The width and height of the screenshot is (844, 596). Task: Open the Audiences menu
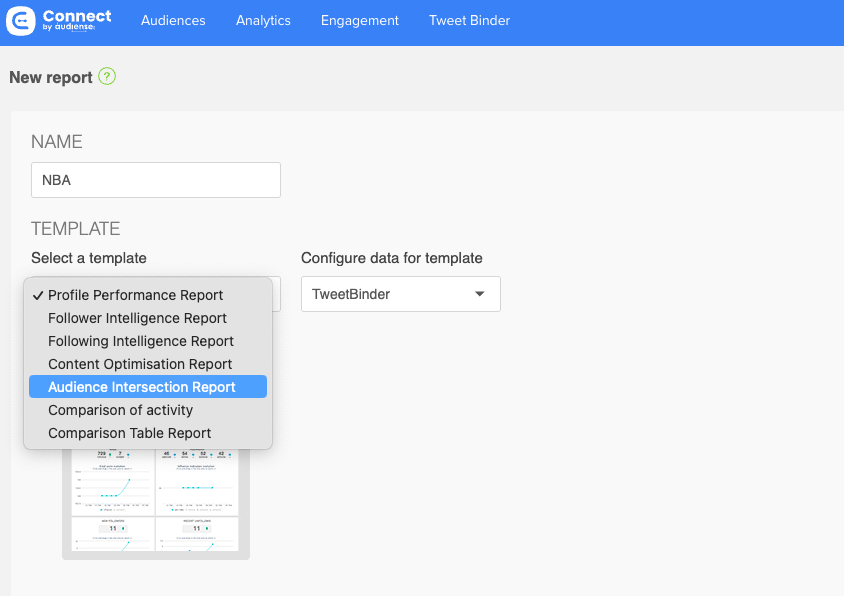(x=173, y=20)
